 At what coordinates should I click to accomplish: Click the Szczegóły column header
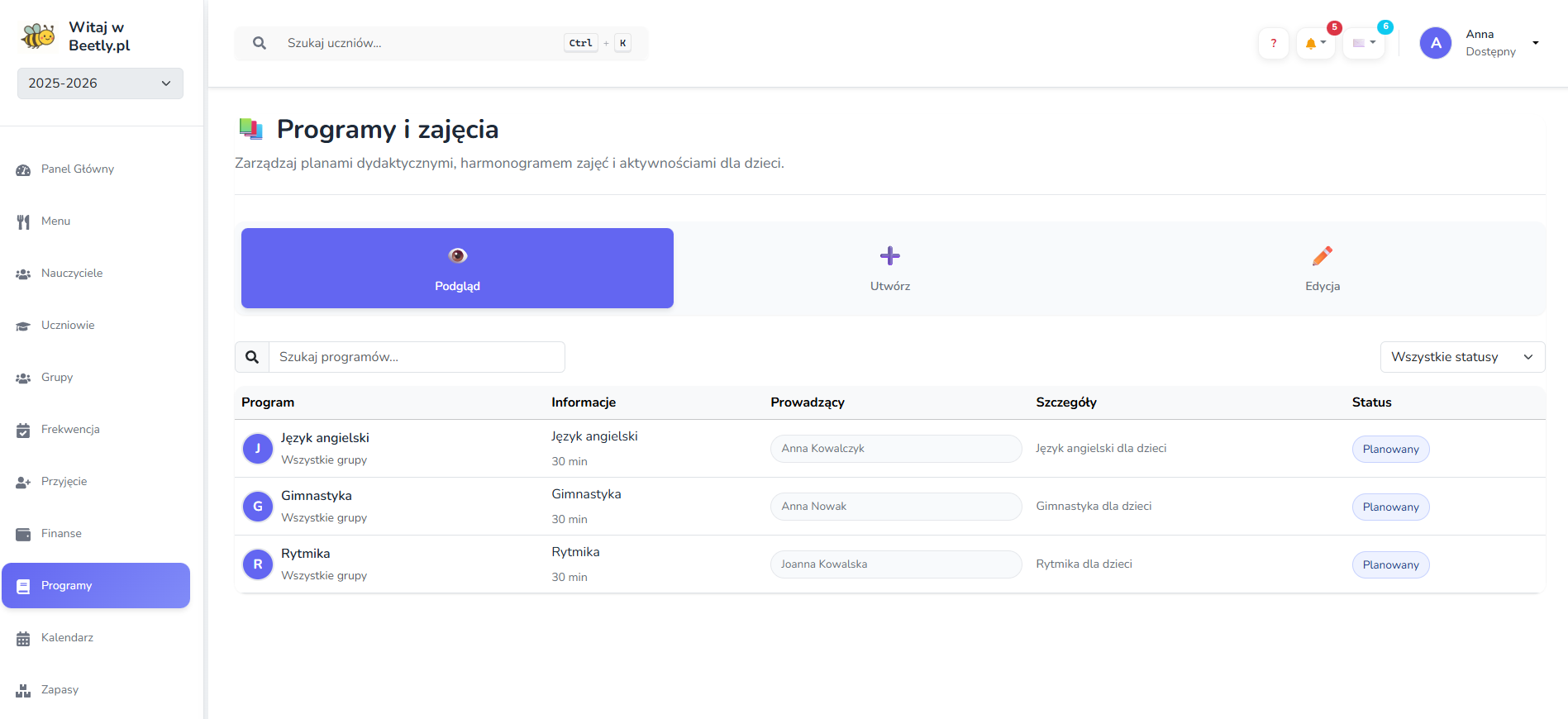pyautogui.click(x=1066, y=402)
